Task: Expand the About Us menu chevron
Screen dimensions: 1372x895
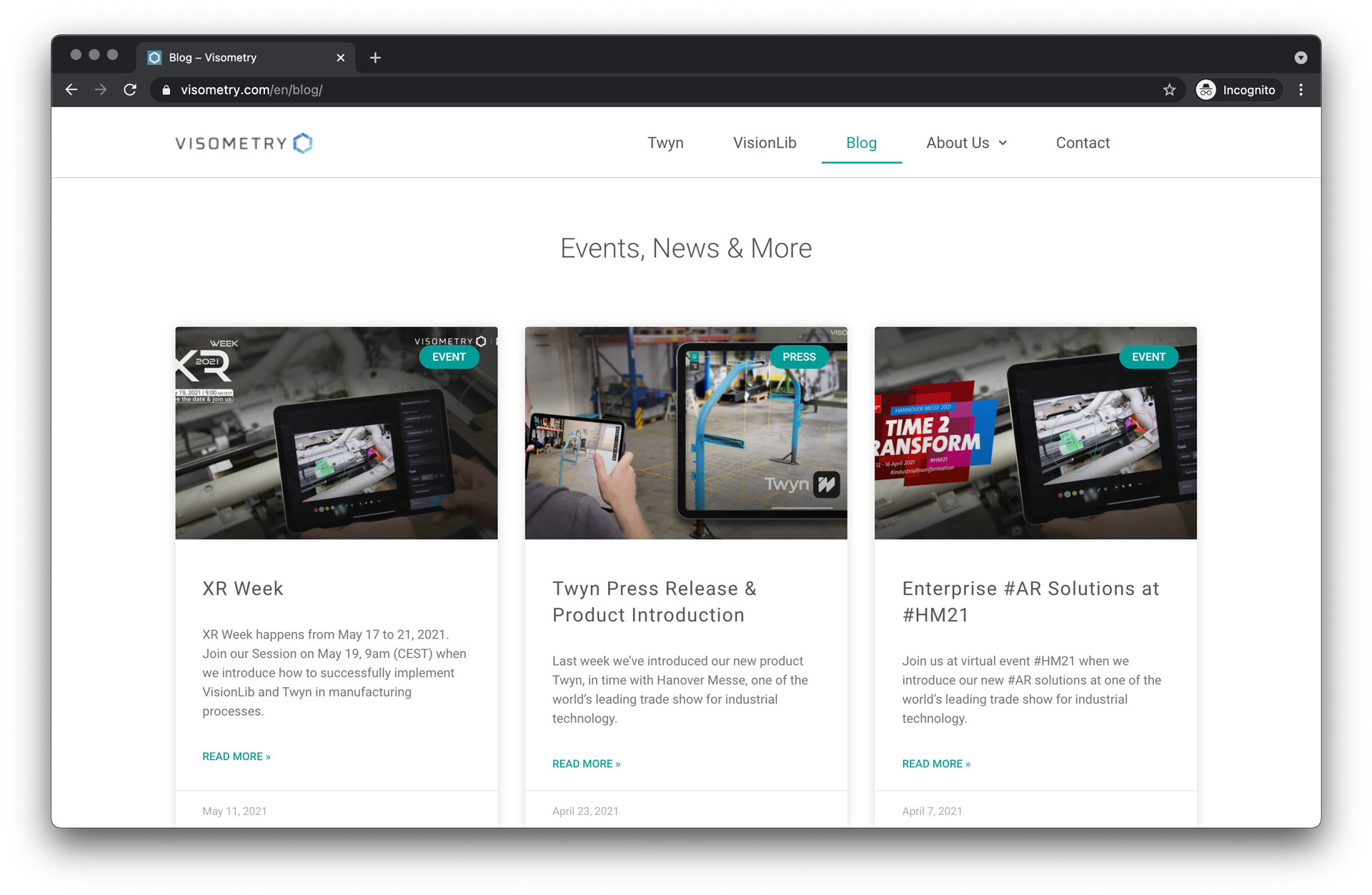Action: [1003, 143]
